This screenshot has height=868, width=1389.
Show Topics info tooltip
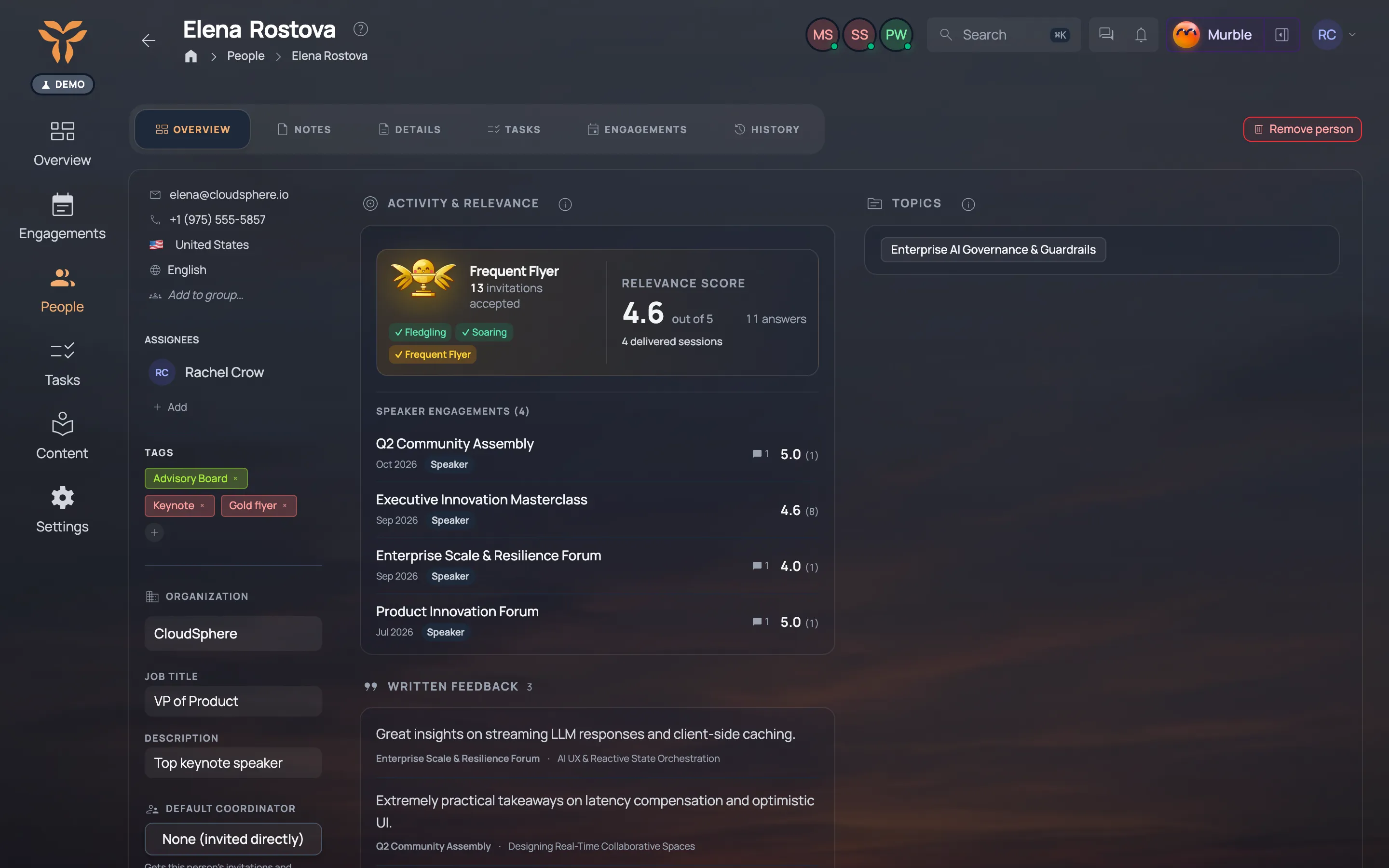point(968,204)
